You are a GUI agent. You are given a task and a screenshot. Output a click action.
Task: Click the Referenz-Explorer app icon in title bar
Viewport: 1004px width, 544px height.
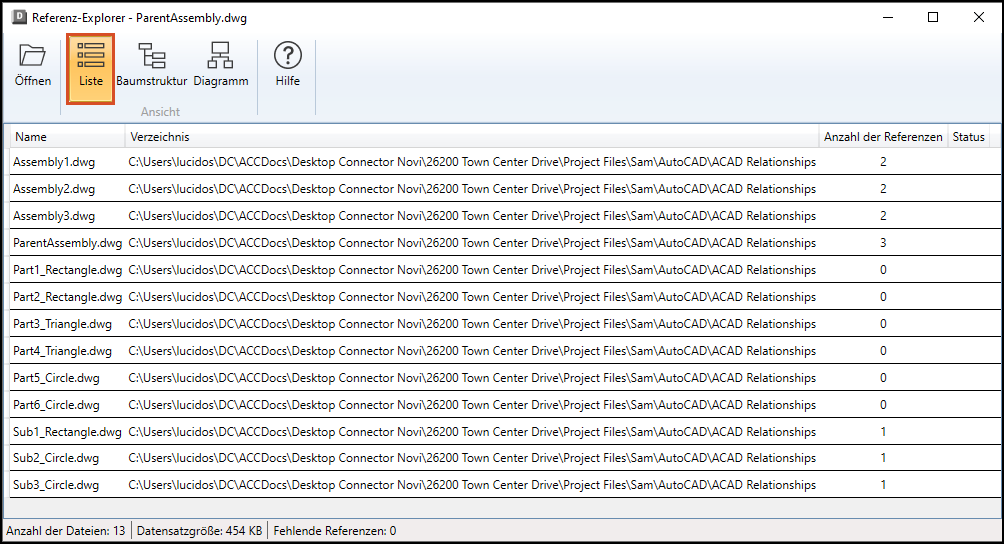pos(20,17)
